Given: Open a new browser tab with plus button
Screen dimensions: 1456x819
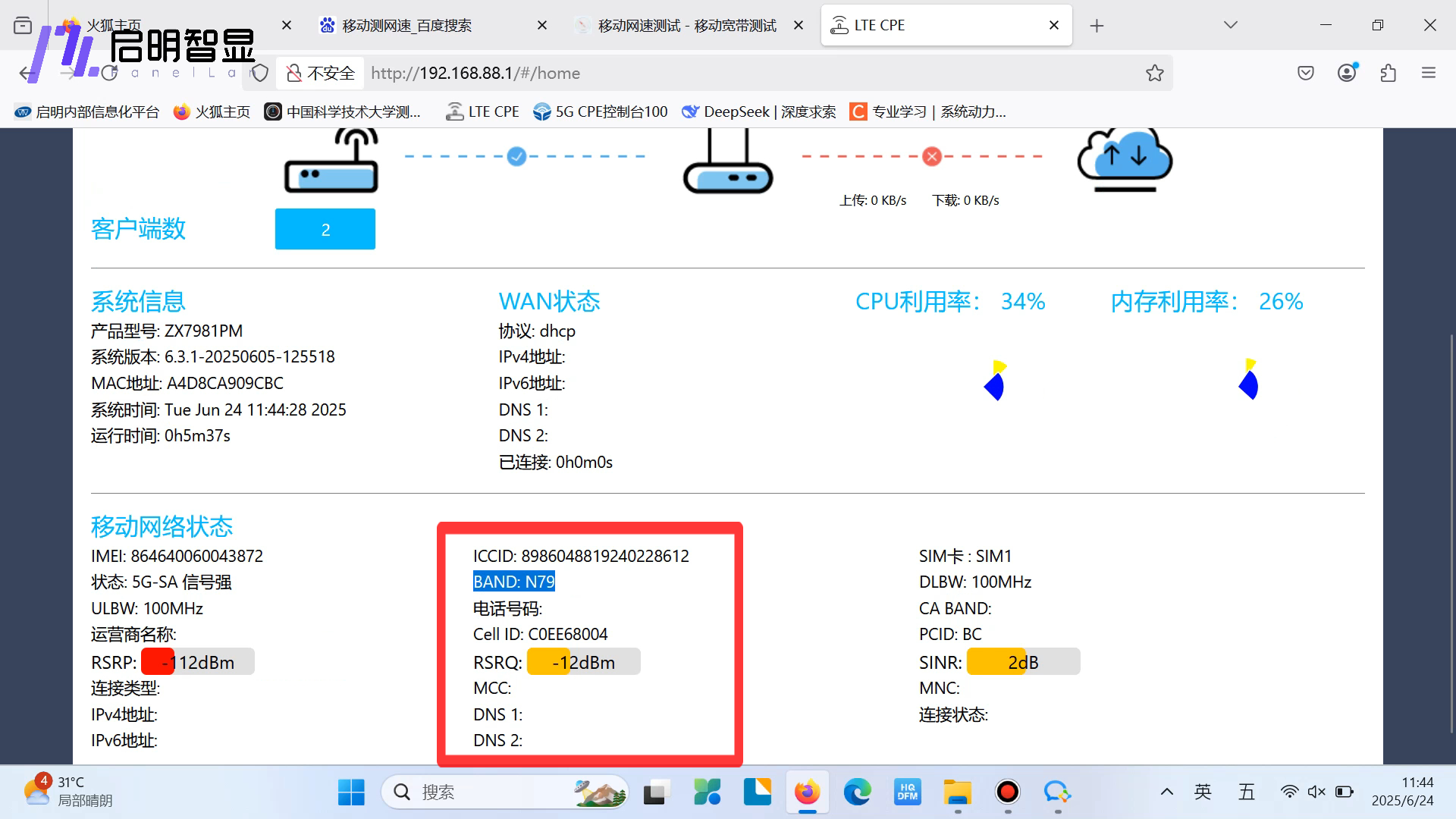Looking at the screenshot, I should tap(1097, 25).
